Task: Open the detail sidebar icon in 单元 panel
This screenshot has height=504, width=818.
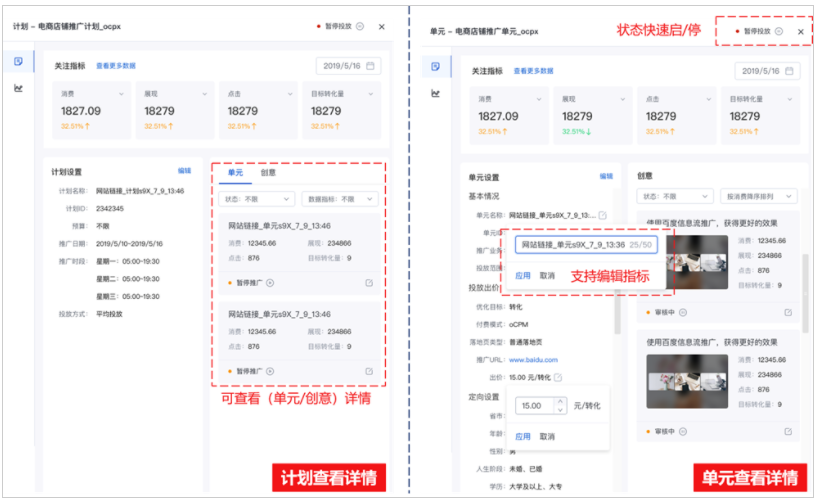Action: tap(436, 67)
